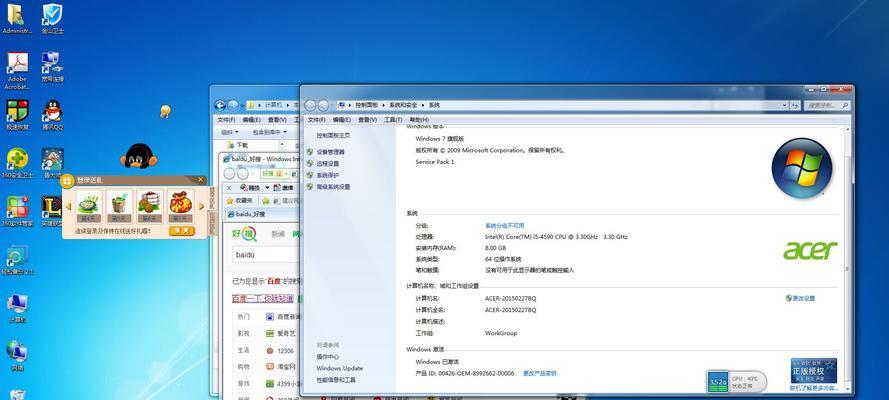Open 帮助(H) menu in the System window
Viewport: 889px width, 400px height.
tap(419, 120)
